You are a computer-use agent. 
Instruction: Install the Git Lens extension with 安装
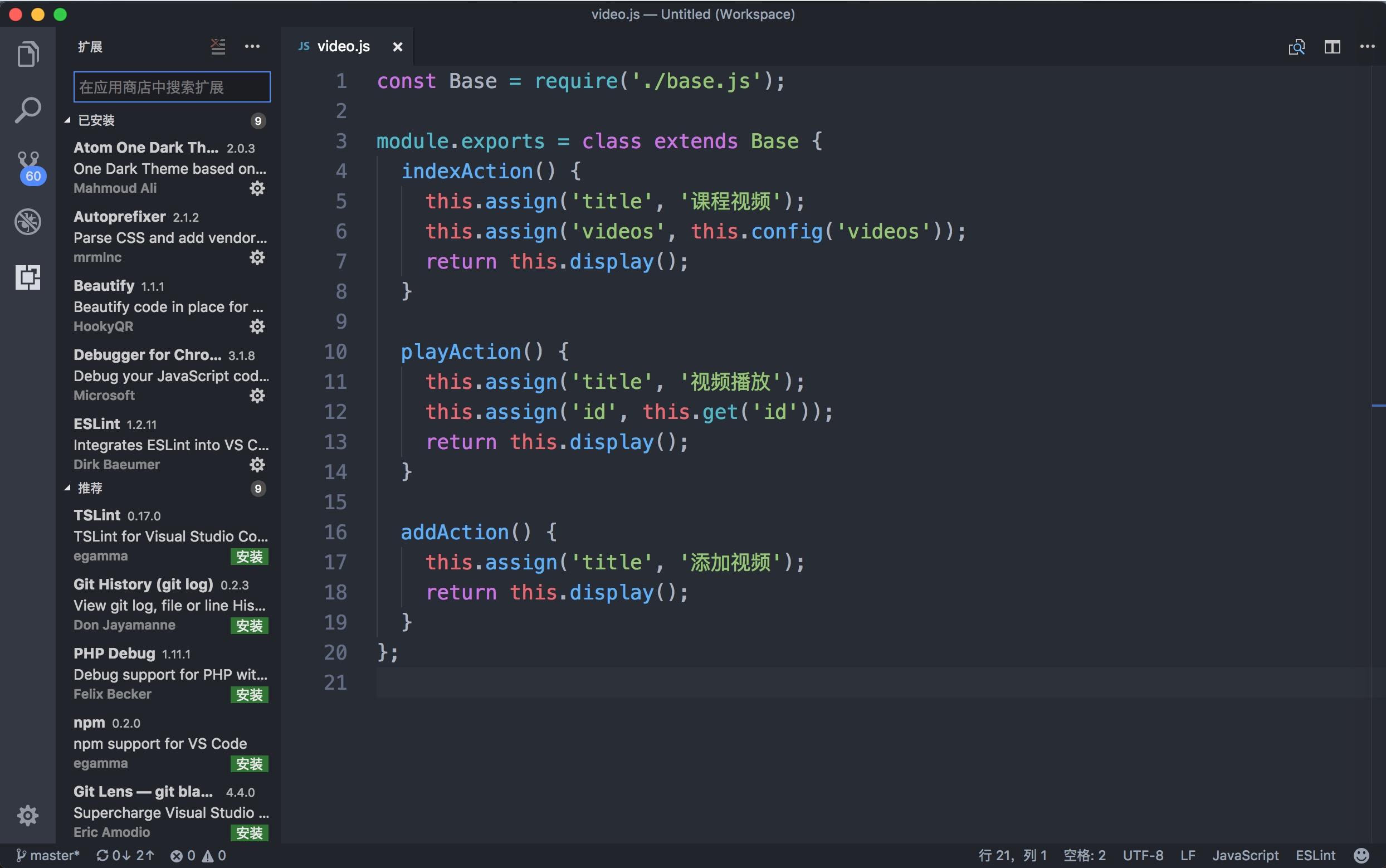tap(251, 832)
